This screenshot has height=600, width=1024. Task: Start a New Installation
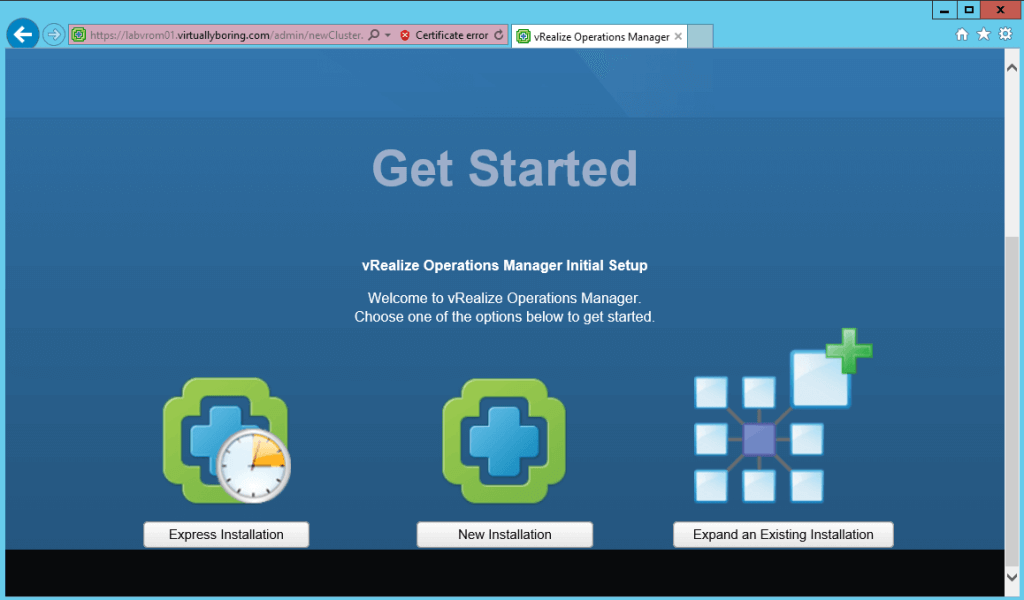click(x=504, y=534)
